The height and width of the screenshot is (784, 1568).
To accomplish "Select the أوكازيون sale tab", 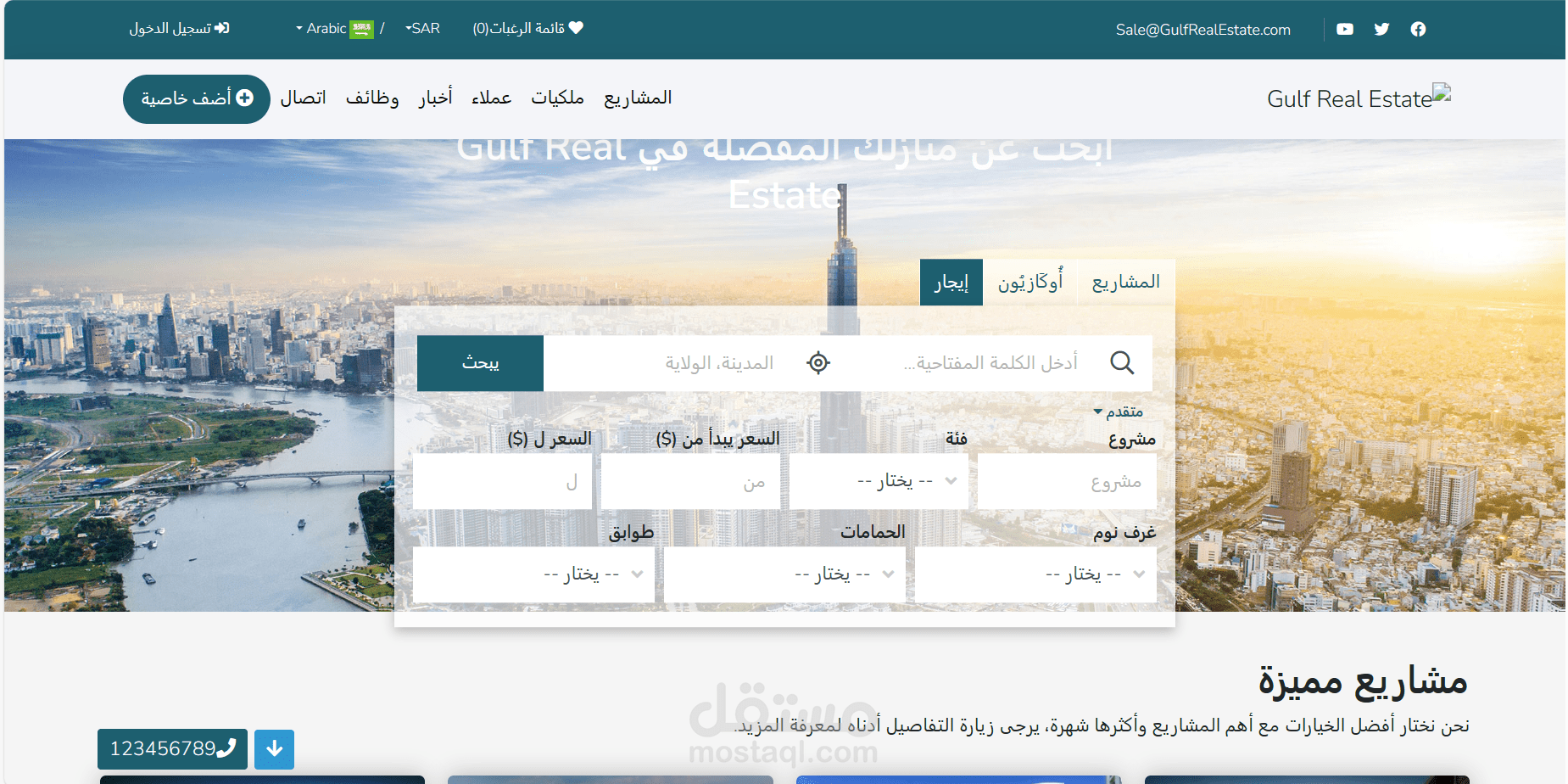I will tap(1030, 282).
